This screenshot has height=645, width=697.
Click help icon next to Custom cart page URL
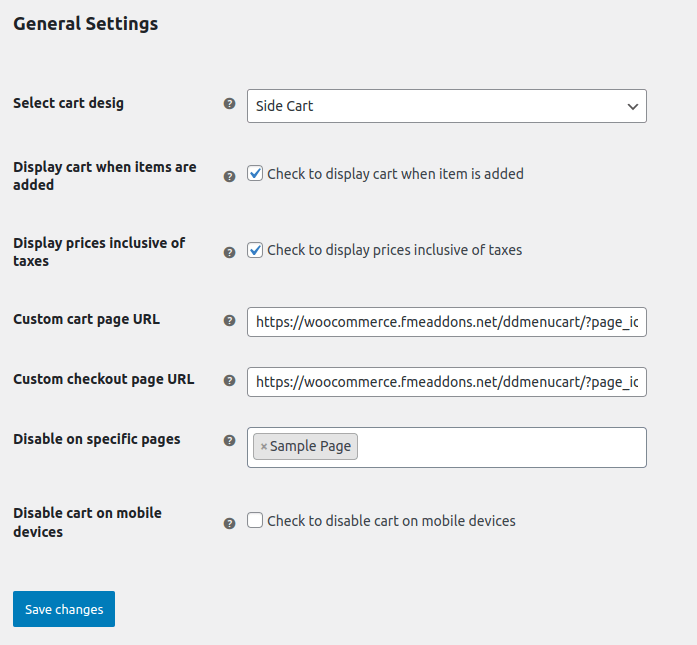229,321
